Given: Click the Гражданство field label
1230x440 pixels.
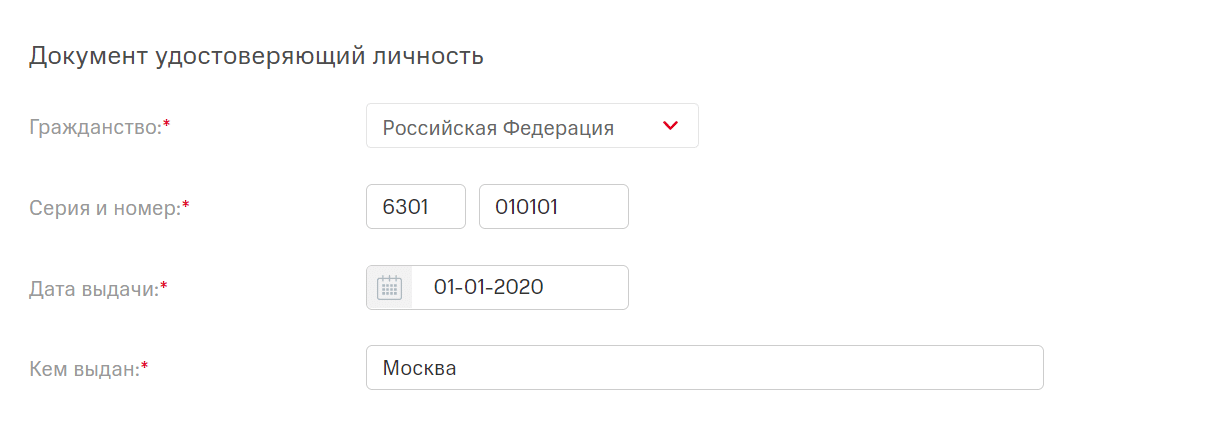Looking at the screenshot, I should tap(95, 127).
